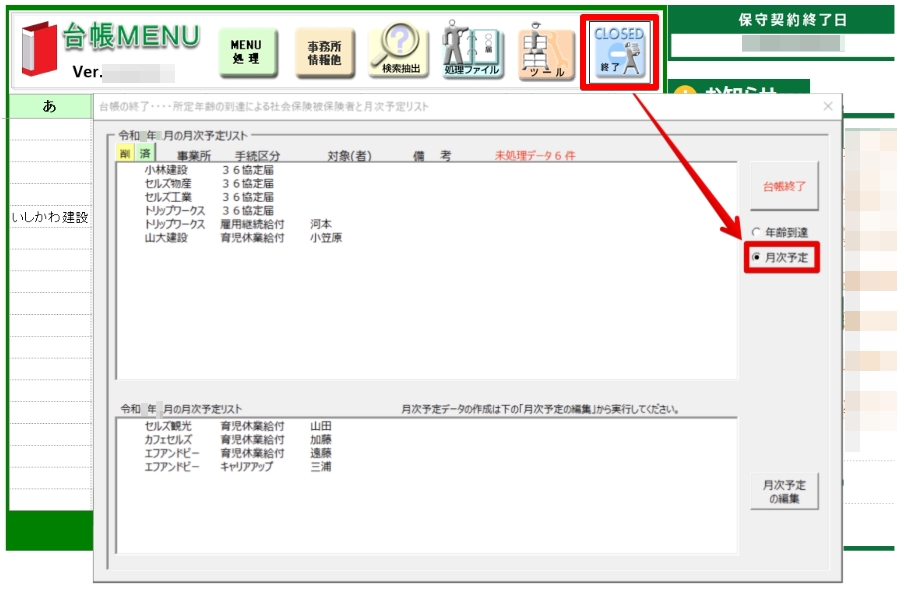Open the ツール tools icon
The image size is (904, 591).
click(545, 52)
